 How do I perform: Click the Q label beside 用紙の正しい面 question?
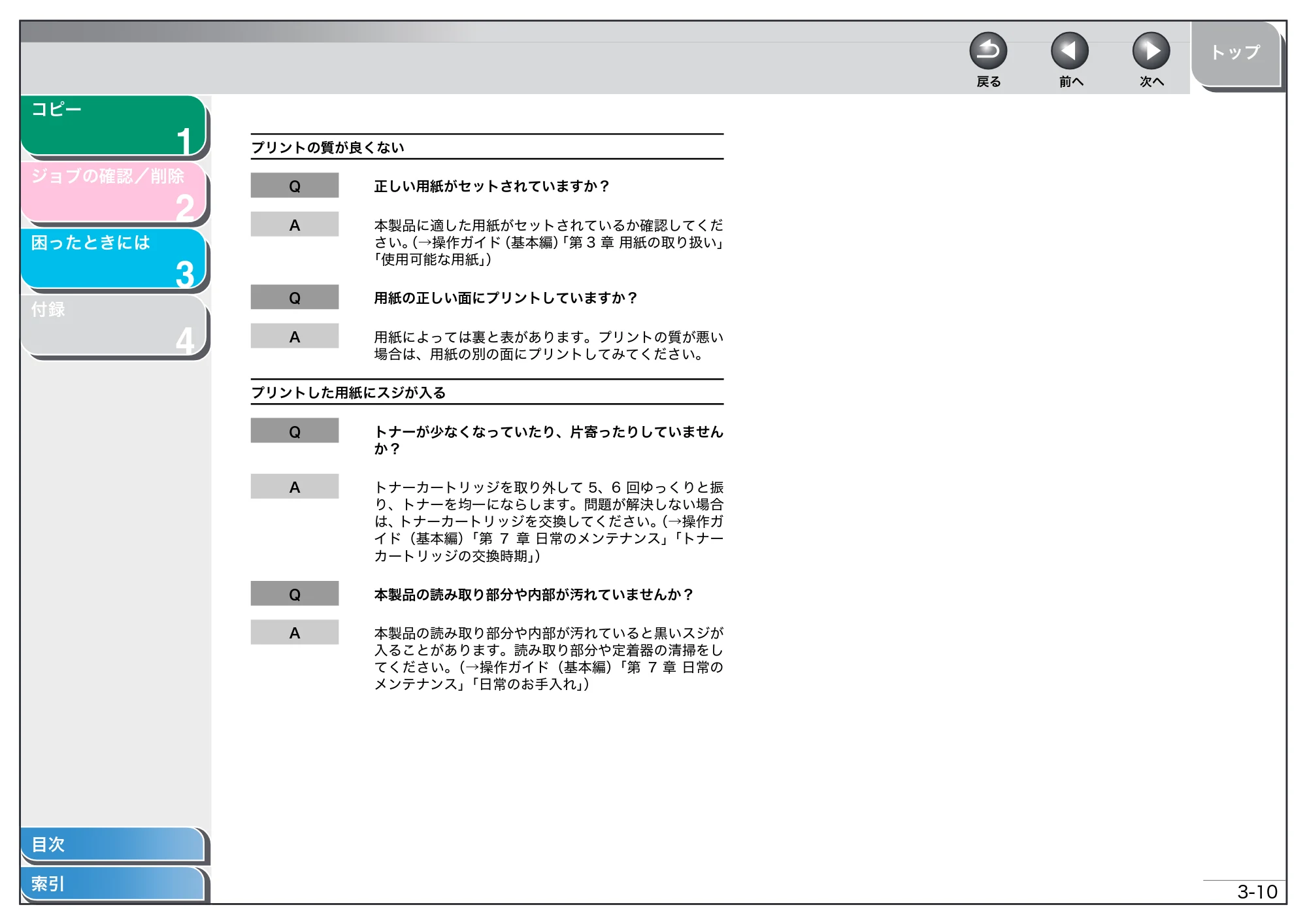click(295, 297)
